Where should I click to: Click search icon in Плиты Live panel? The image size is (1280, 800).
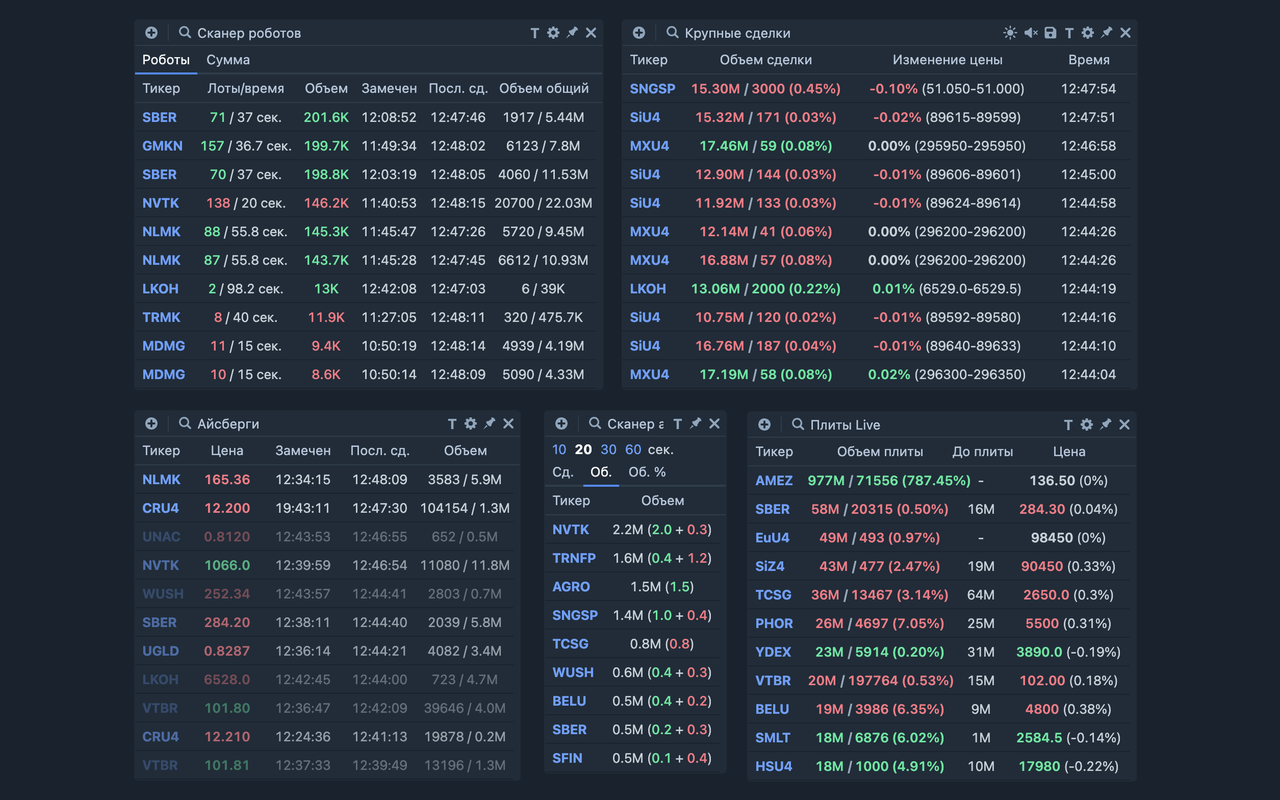click(x=798, y=424)
